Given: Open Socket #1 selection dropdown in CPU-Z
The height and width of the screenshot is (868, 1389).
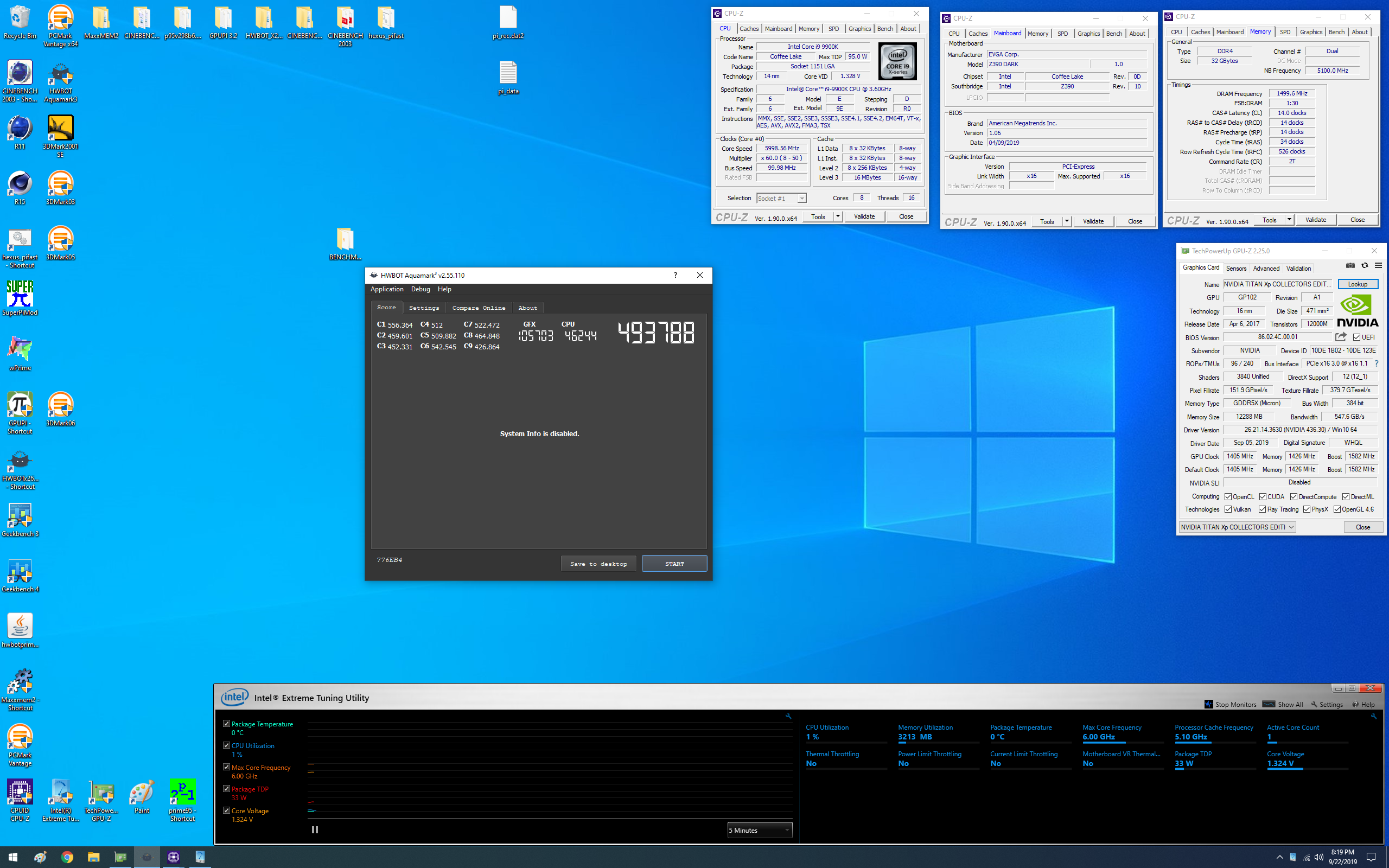Looking at the screenshot, I should pyautogui.click(x=781, y=198).
